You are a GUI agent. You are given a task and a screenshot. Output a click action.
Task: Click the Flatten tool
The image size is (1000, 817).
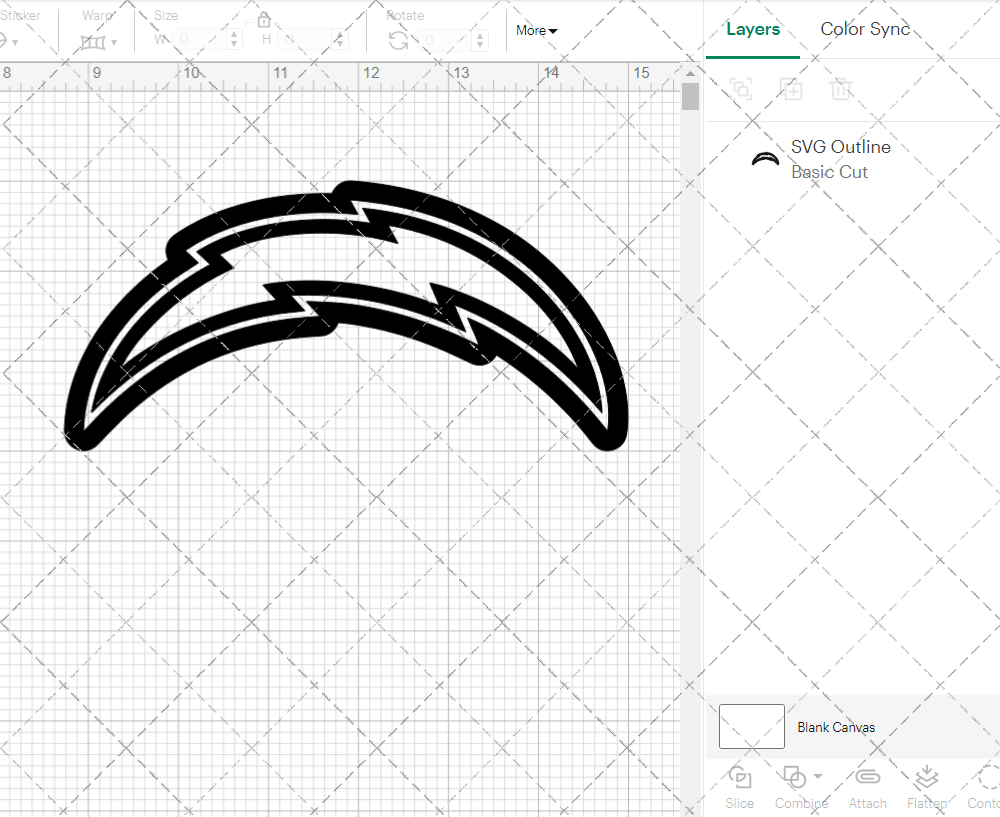927,788
